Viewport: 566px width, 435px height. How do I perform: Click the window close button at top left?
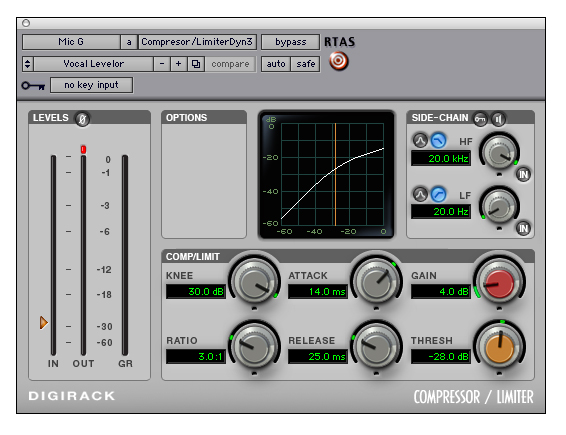pyautogui.click(x=26, y=23)
